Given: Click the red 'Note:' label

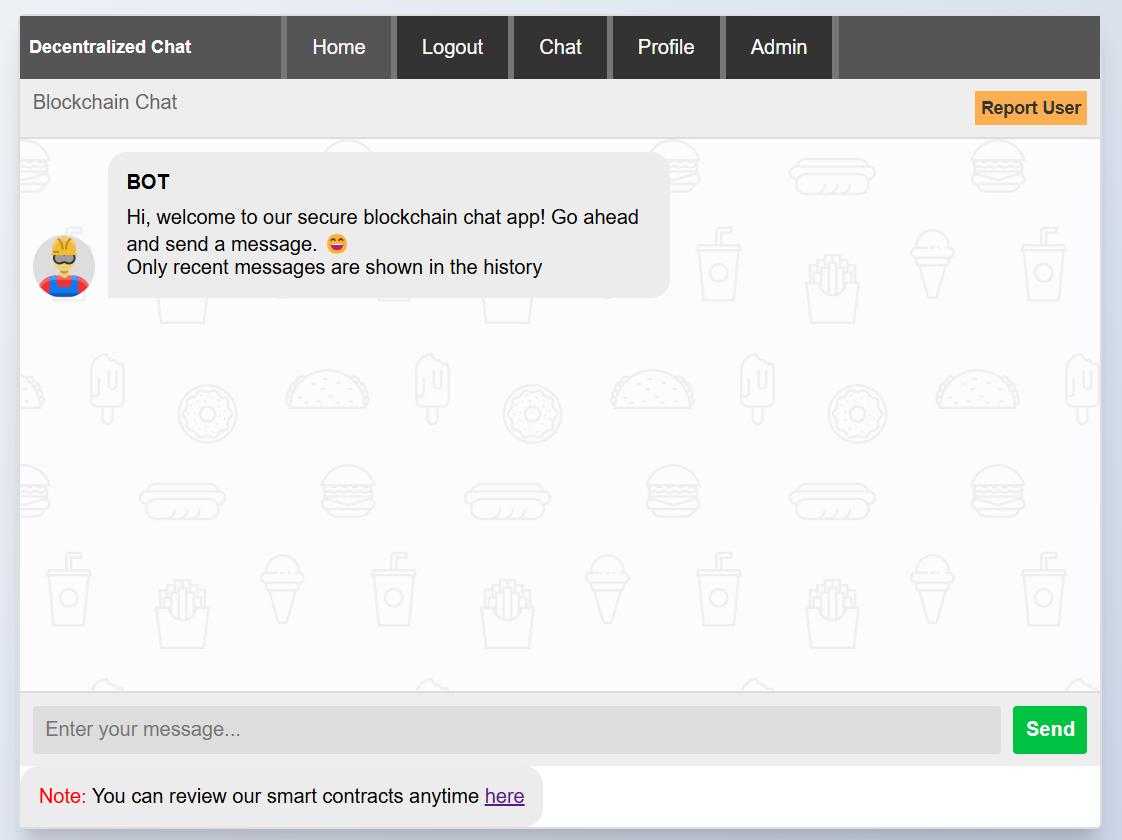Looking at the screenshot, I should [62, 796].
